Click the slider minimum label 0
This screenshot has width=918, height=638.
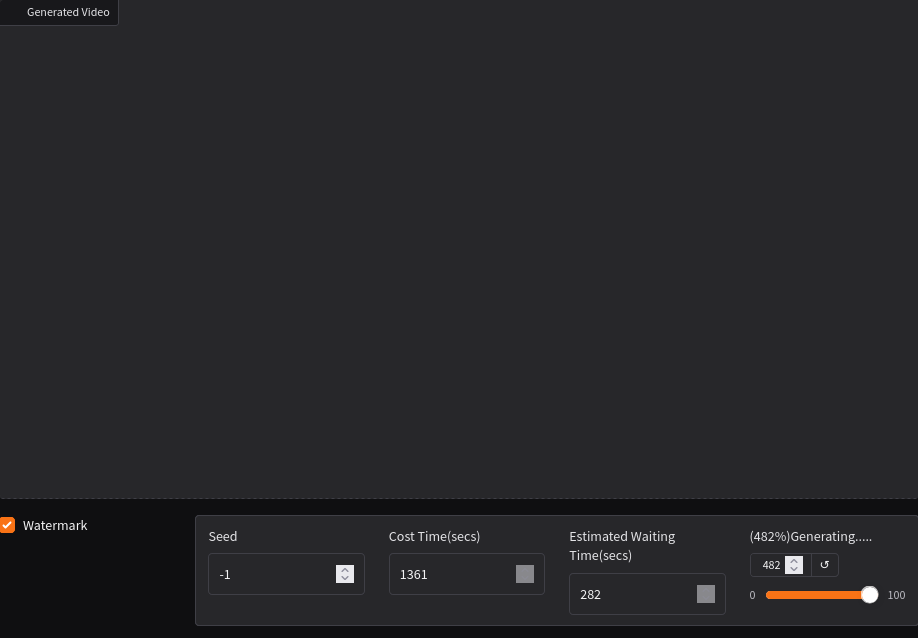click(x=752, y=595)
